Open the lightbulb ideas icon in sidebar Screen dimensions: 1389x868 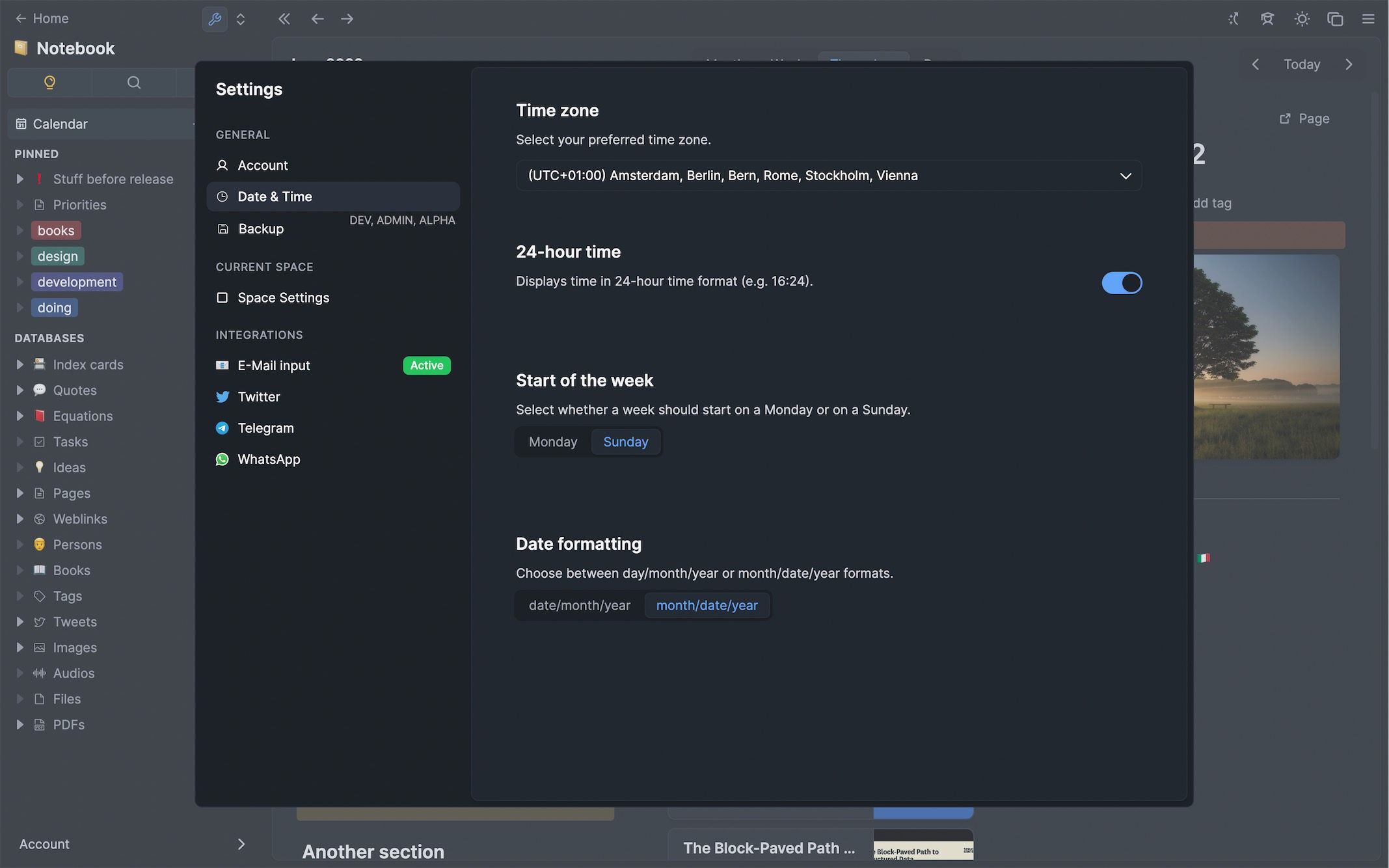49,83
